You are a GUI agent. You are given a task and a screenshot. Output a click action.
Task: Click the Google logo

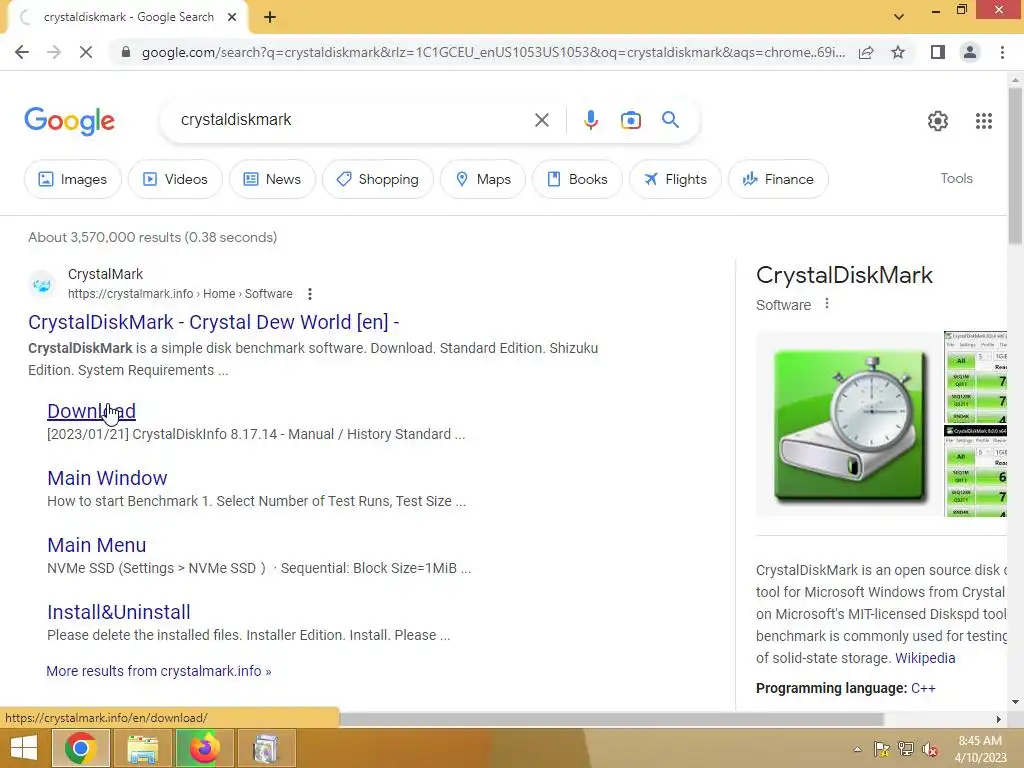69,121
